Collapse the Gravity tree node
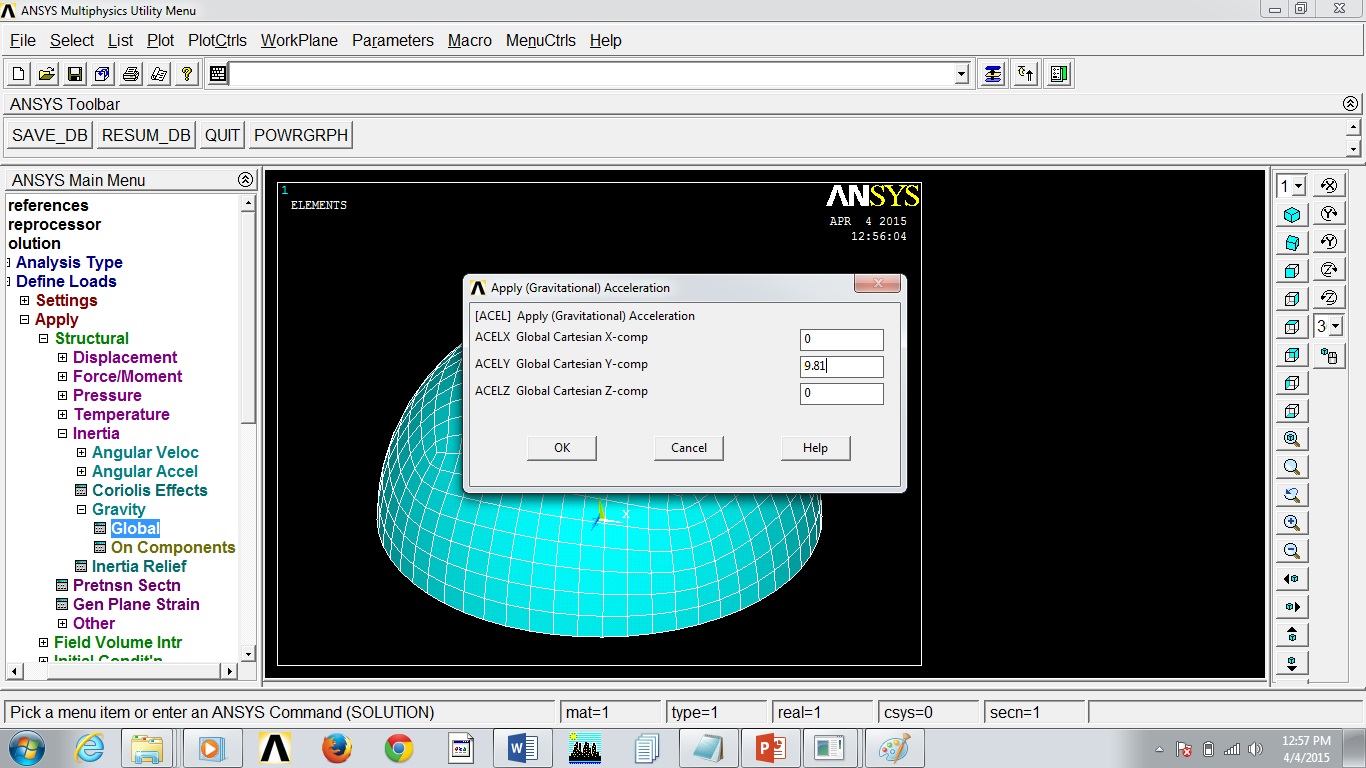This screenshot has width=1366, height=768. pos(81,509)
